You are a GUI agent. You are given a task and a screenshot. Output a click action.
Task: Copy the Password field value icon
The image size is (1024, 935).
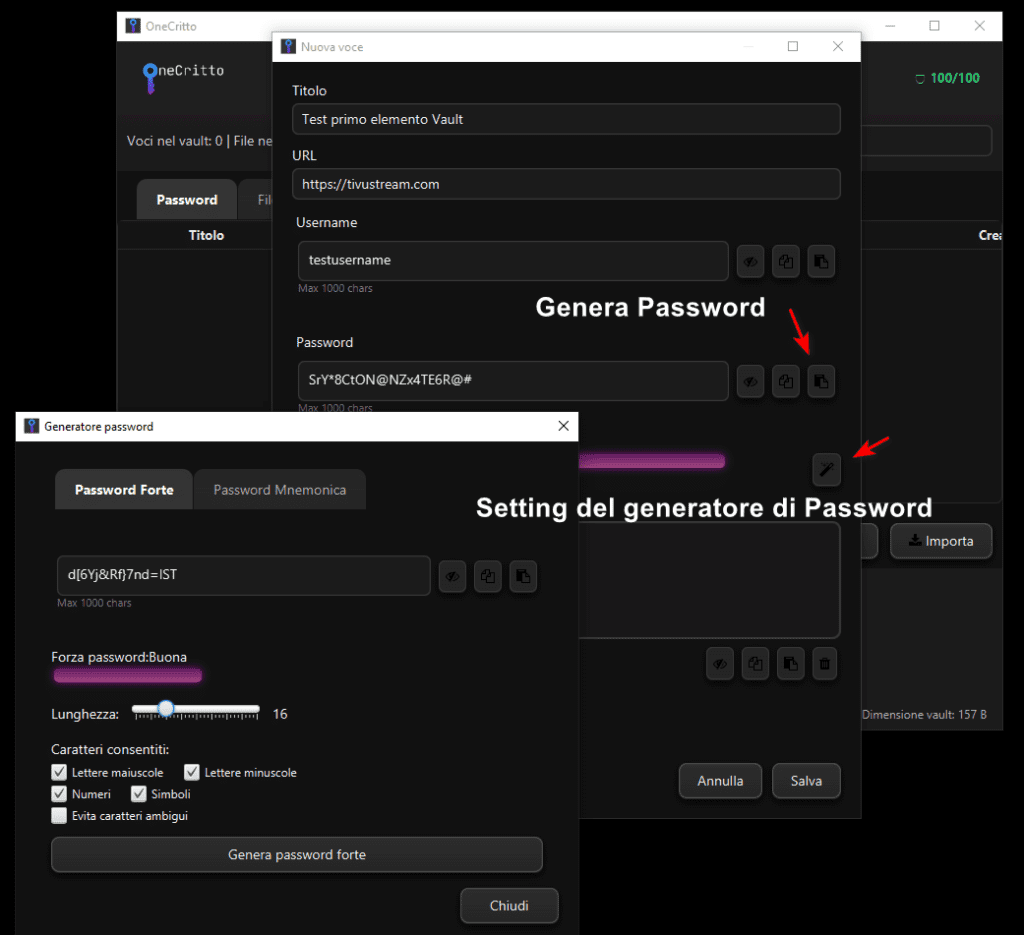pos(786,381)
